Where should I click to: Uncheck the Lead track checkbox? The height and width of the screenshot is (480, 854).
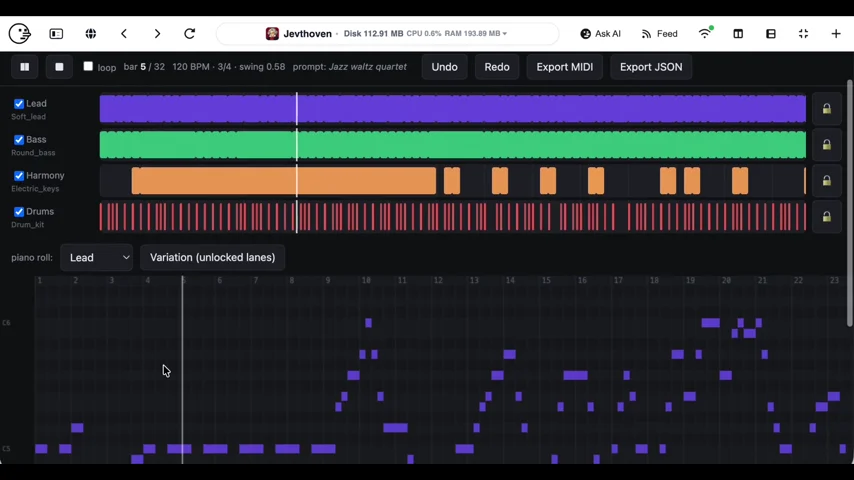[x=19, y=104]
